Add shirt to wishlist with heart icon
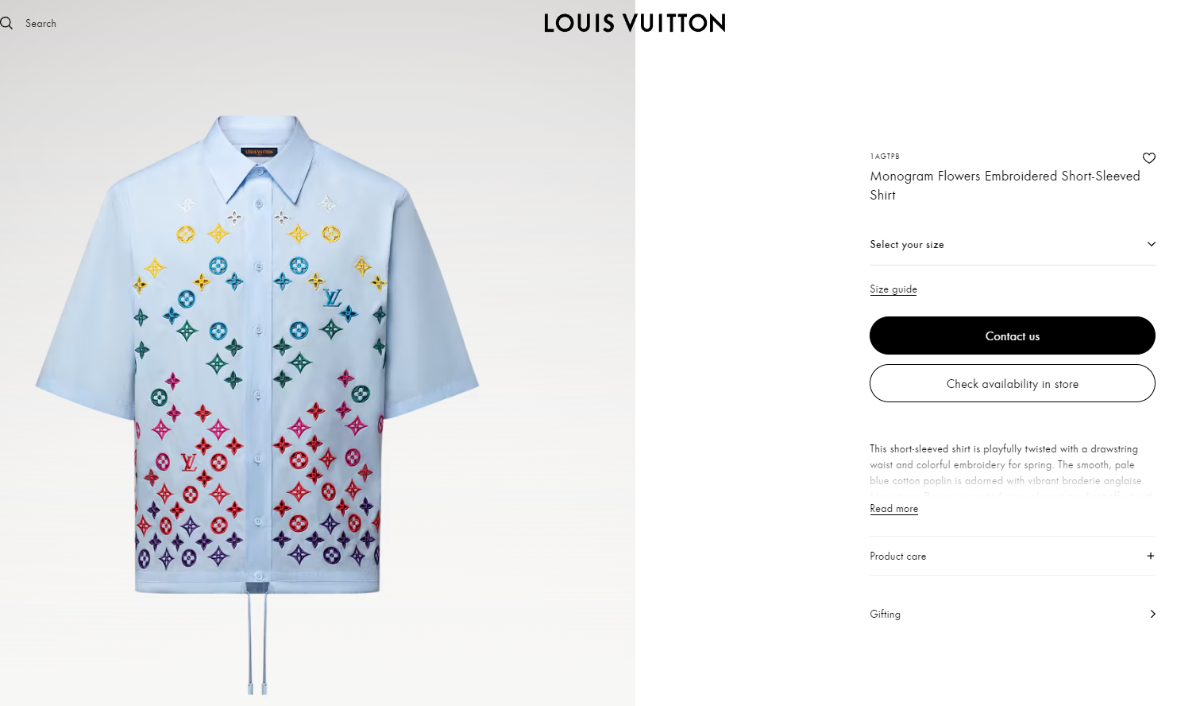The height and width of the screenshot is (706, 1200). click(x=1149, y=158)
